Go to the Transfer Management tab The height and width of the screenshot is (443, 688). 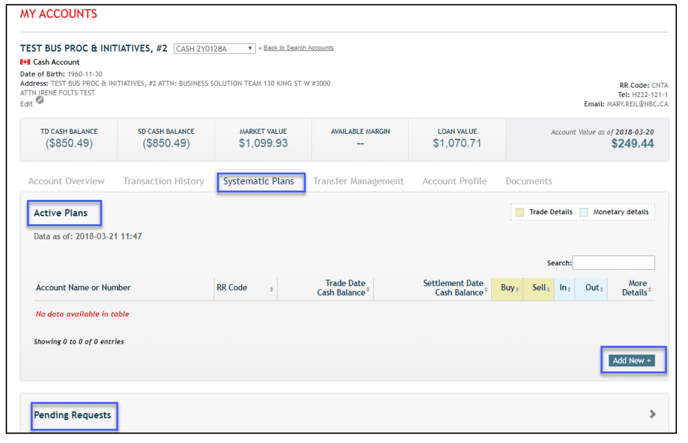pos(358,181)
